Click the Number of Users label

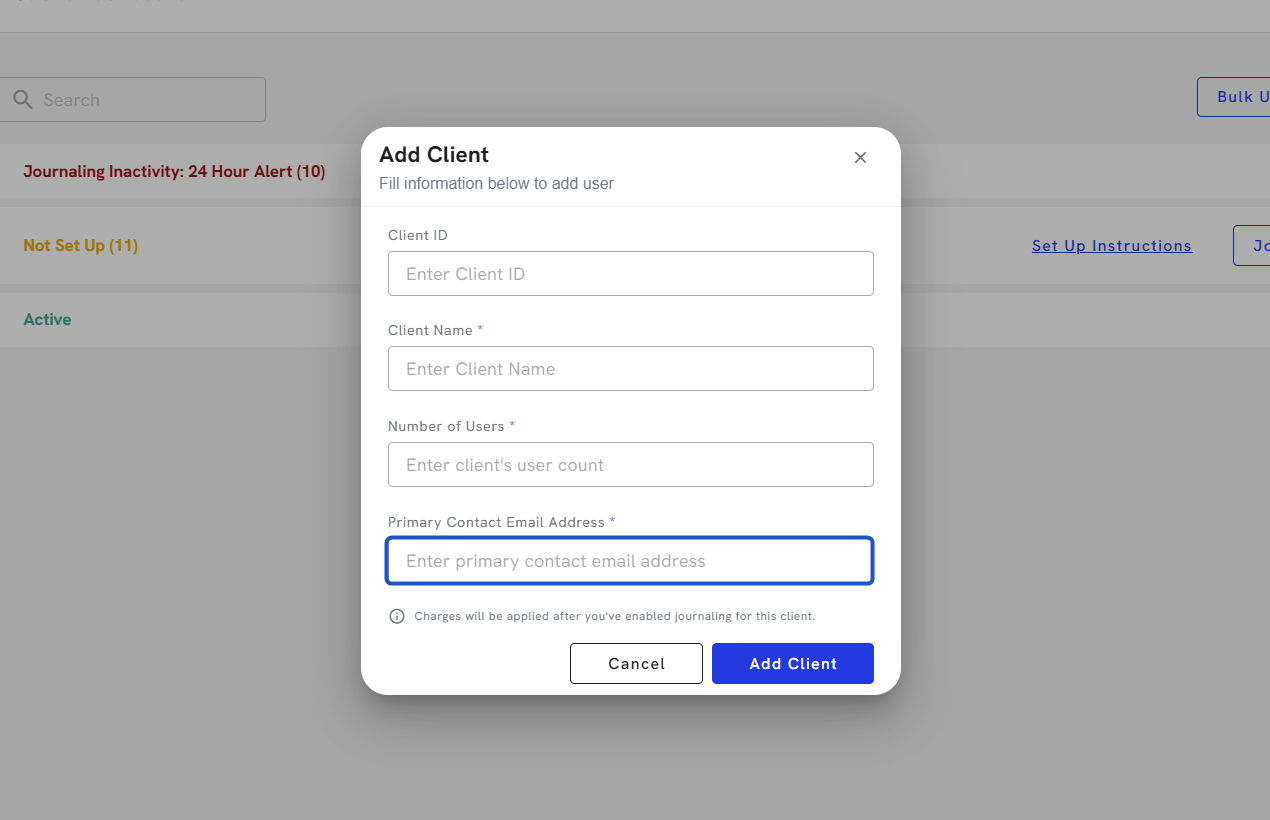coord(446,426)
